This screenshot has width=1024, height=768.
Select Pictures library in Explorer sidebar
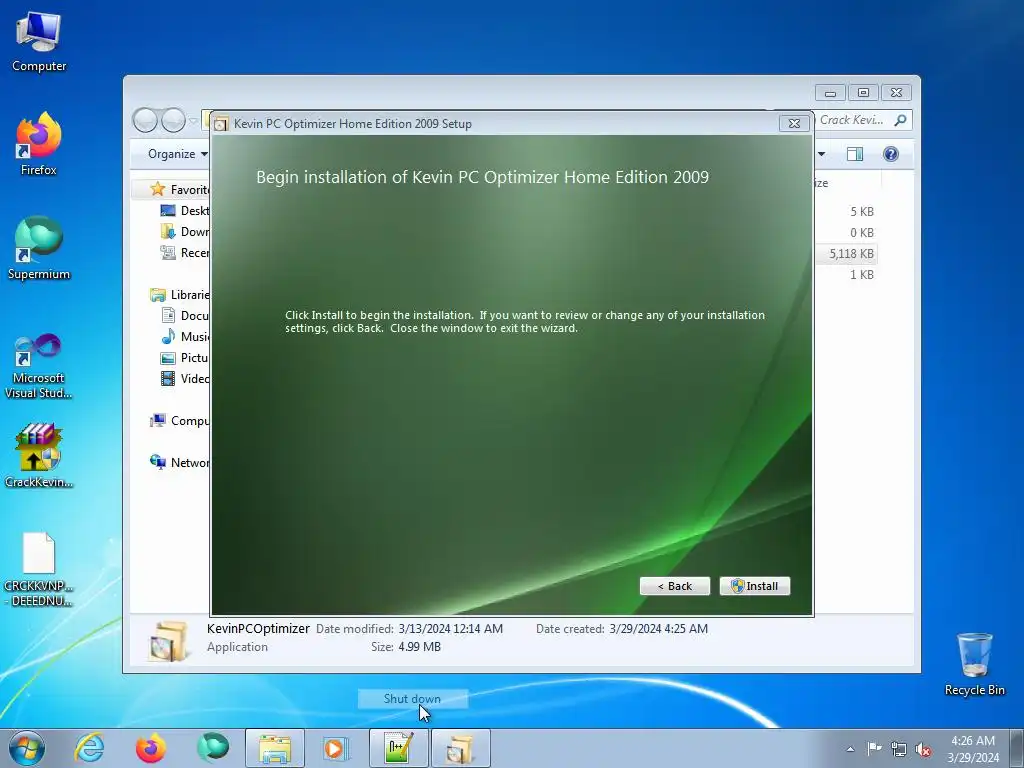(x=184, y=358)
